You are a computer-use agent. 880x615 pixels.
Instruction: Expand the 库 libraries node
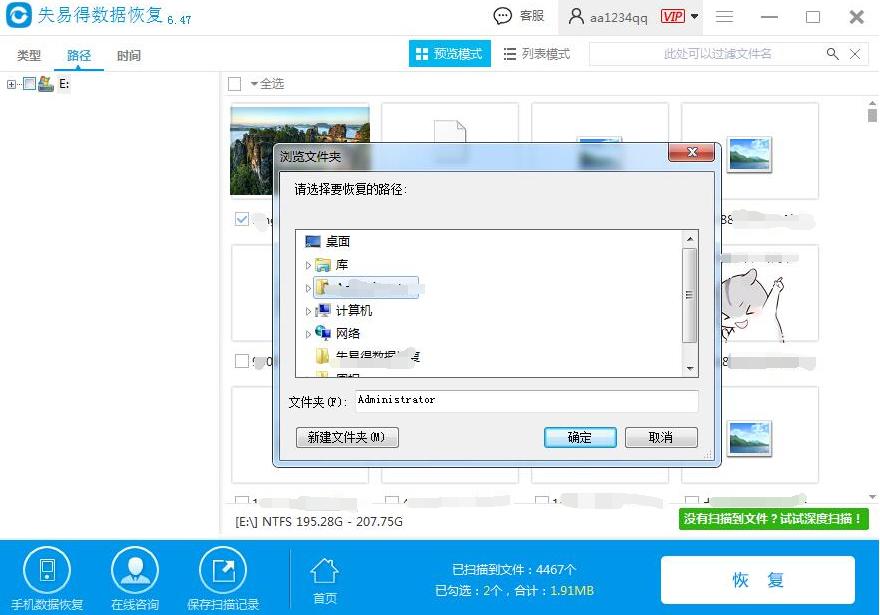click(307, 264)
